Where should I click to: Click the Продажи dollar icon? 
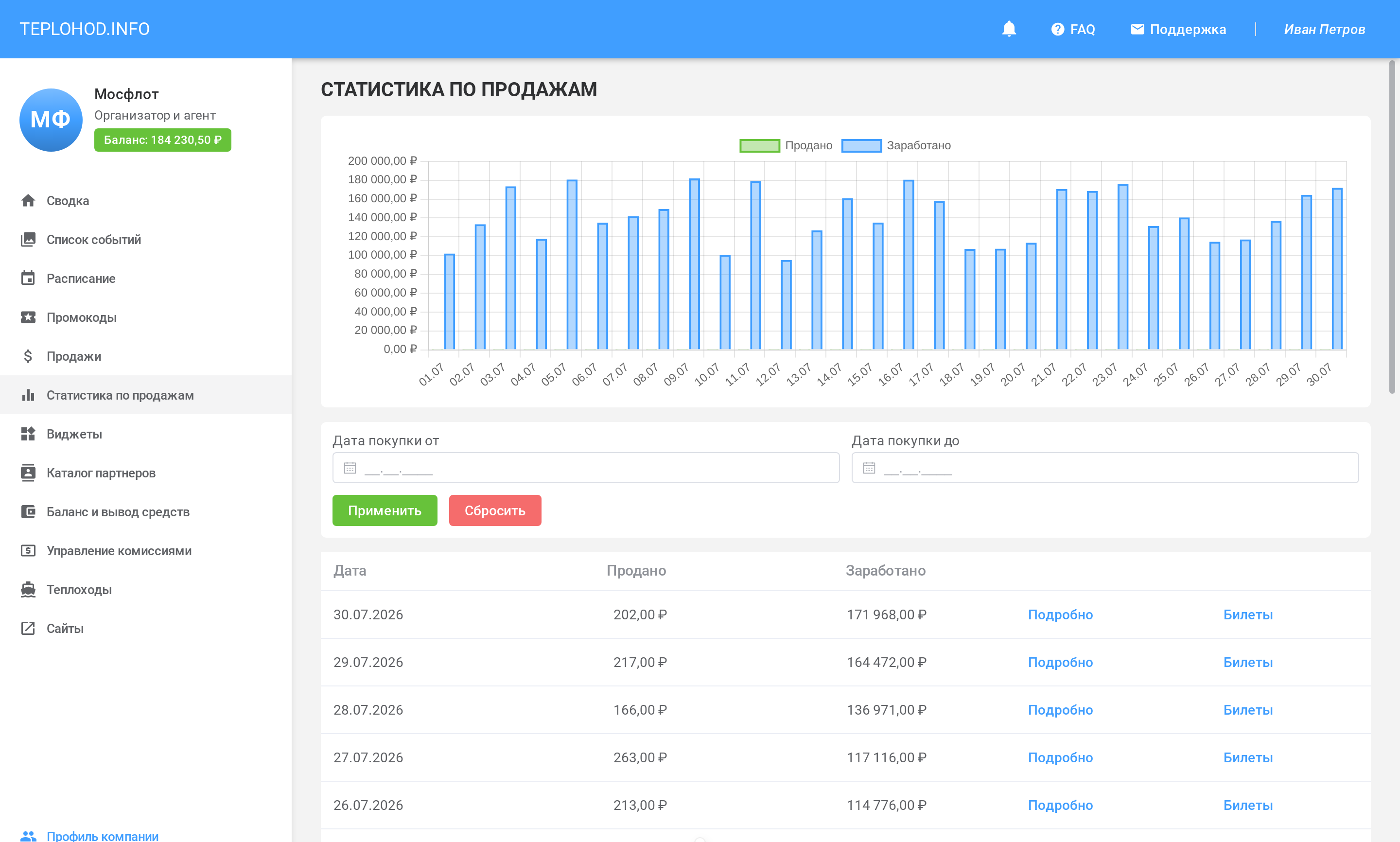(28, 356)
